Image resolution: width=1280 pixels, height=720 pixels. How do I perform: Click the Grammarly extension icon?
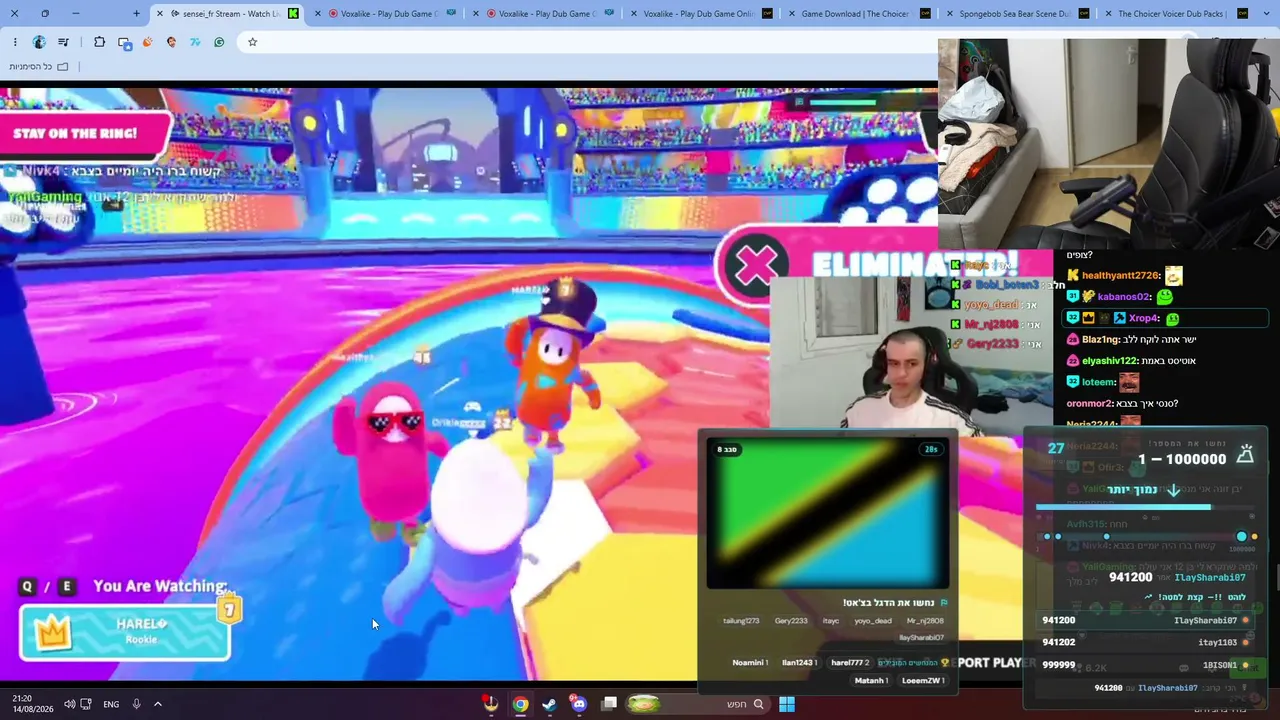click(x=219, y=42)
